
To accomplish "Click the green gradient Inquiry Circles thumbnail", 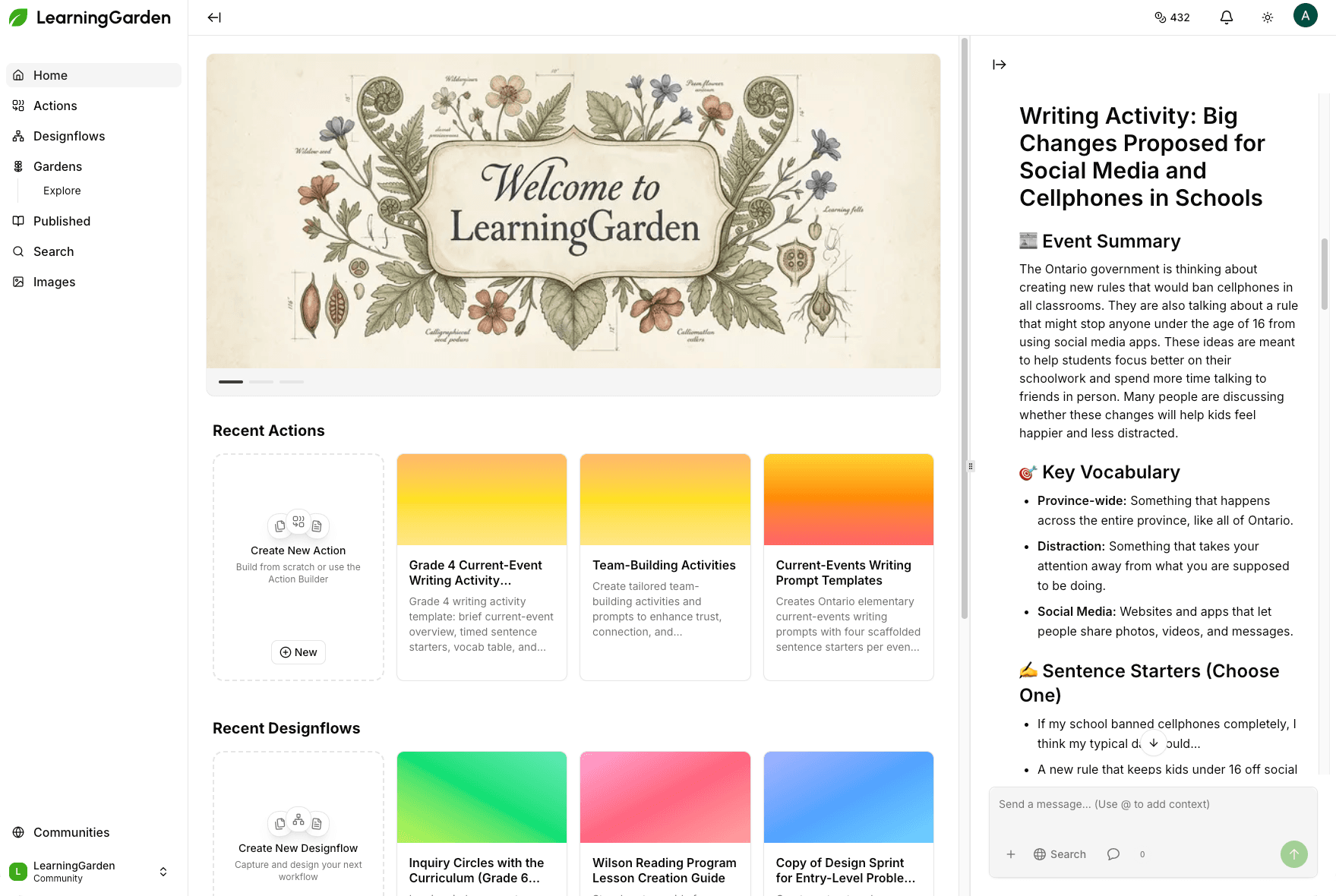I will 482,797.
